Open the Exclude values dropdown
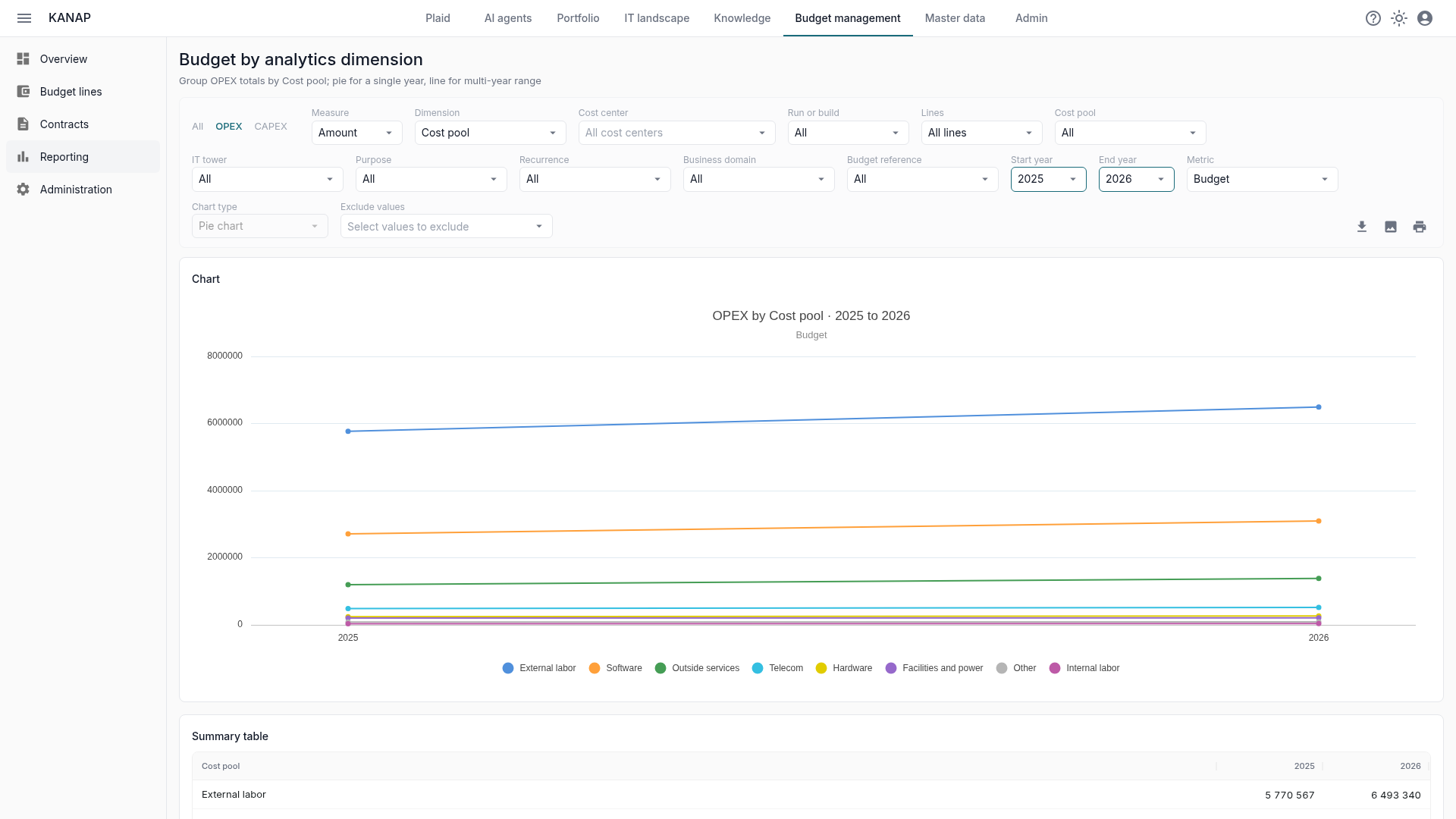 (x=446, y=226)
